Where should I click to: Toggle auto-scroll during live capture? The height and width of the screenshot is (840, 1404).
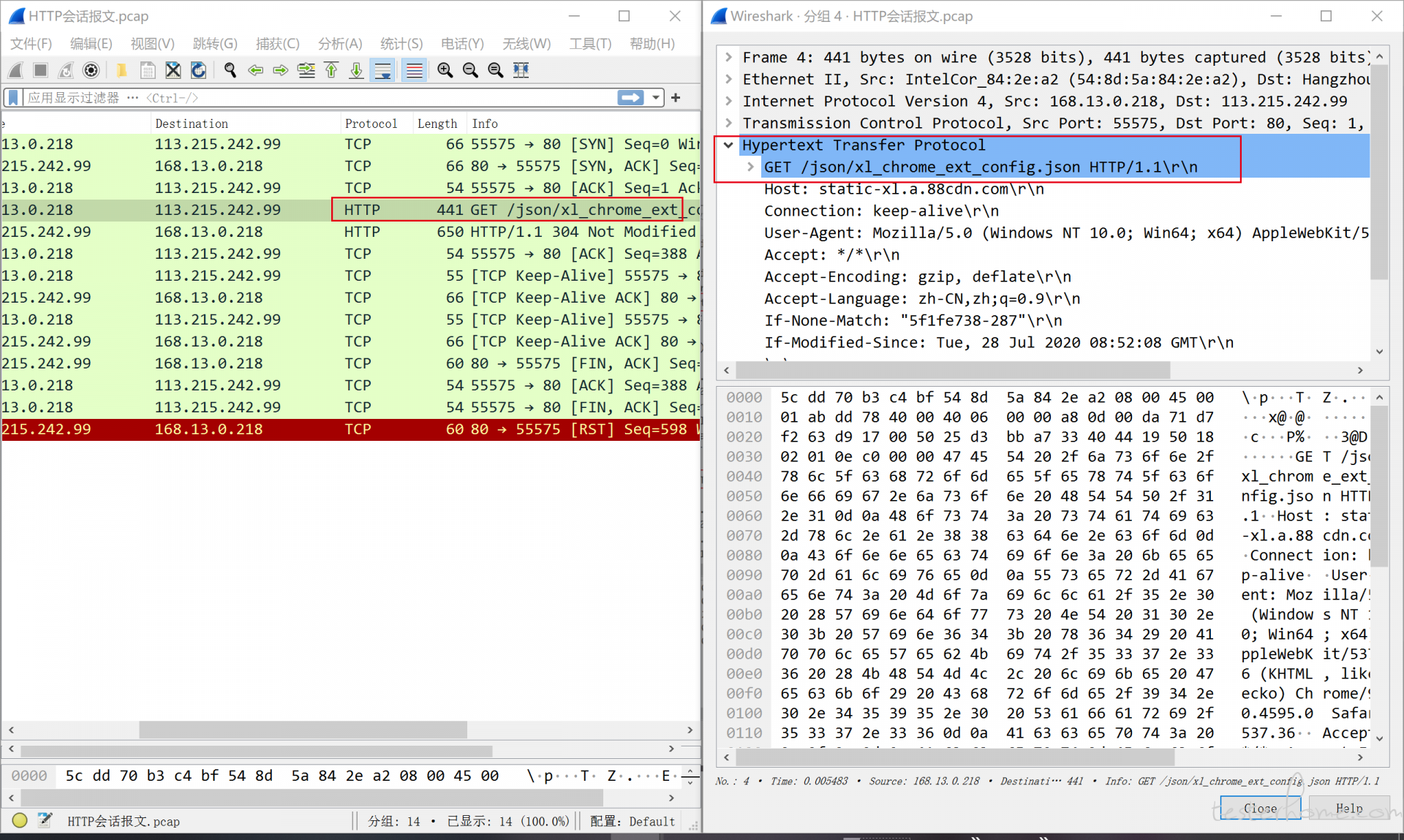click(382, 70)
